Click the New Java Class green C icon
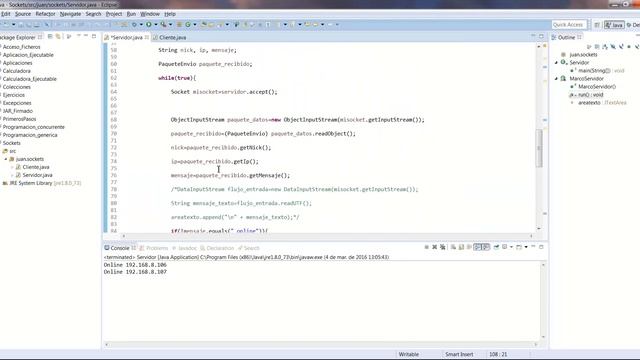This screenshot has height=360, width=640. [x=188, y=24]
